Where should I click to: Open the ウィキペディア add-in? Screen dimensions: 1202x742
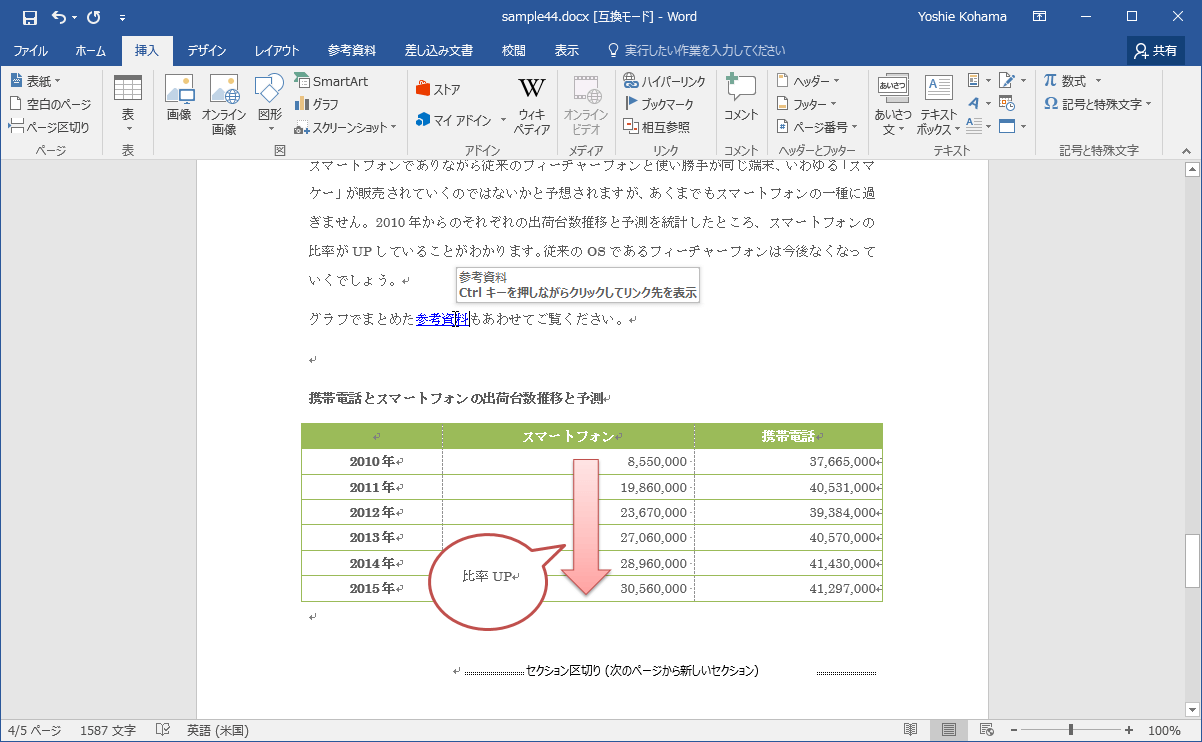(x=532, y=104)
